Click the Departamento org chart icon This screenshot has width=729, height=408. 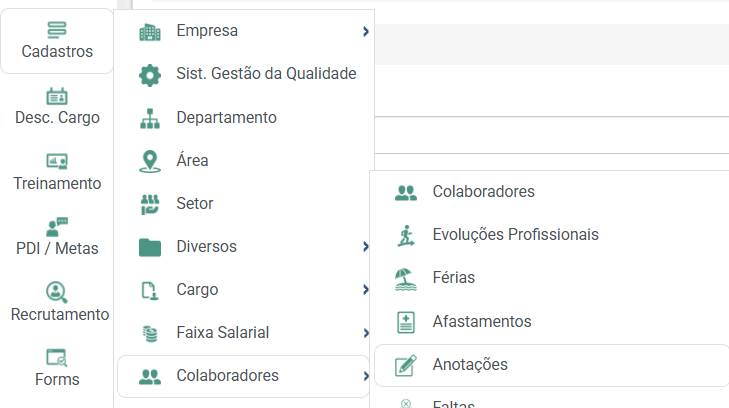[150, 118]
